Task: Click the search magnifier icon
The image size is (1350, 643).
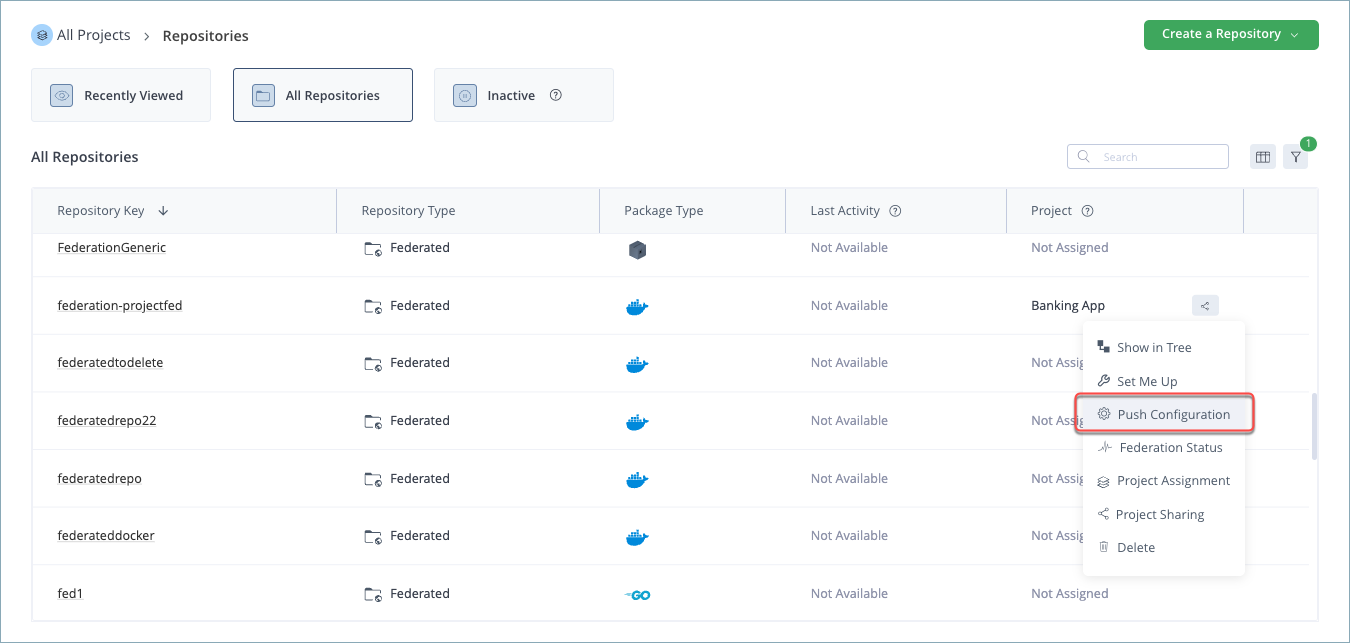Action: pyautogui.click(x=1084, y=157)
